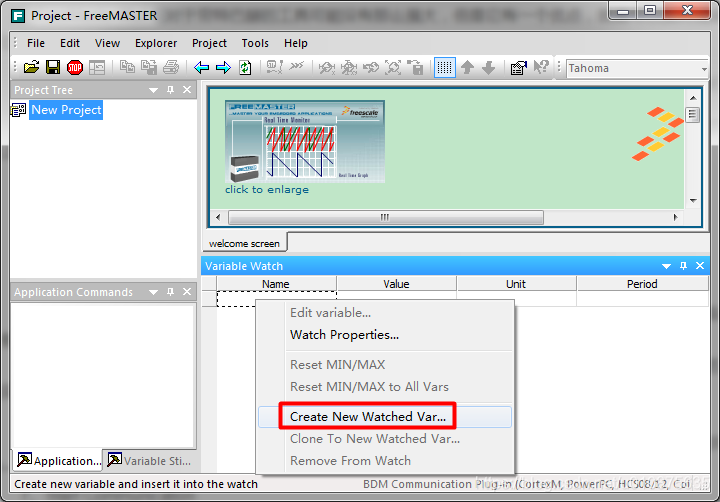Viewport: 720px width, 502px height.
Task: Click the gray up arrow toolbar icon
Action: (x=467, y=68)
